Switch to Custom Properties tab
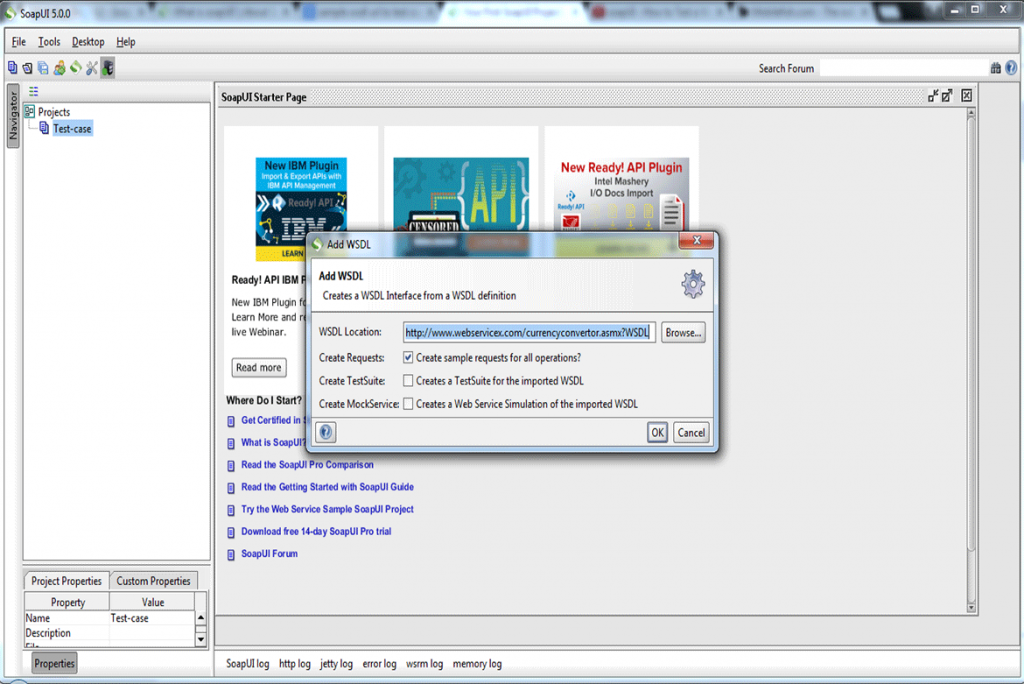This screenshot has height=684, width=1024. [153, 581]
